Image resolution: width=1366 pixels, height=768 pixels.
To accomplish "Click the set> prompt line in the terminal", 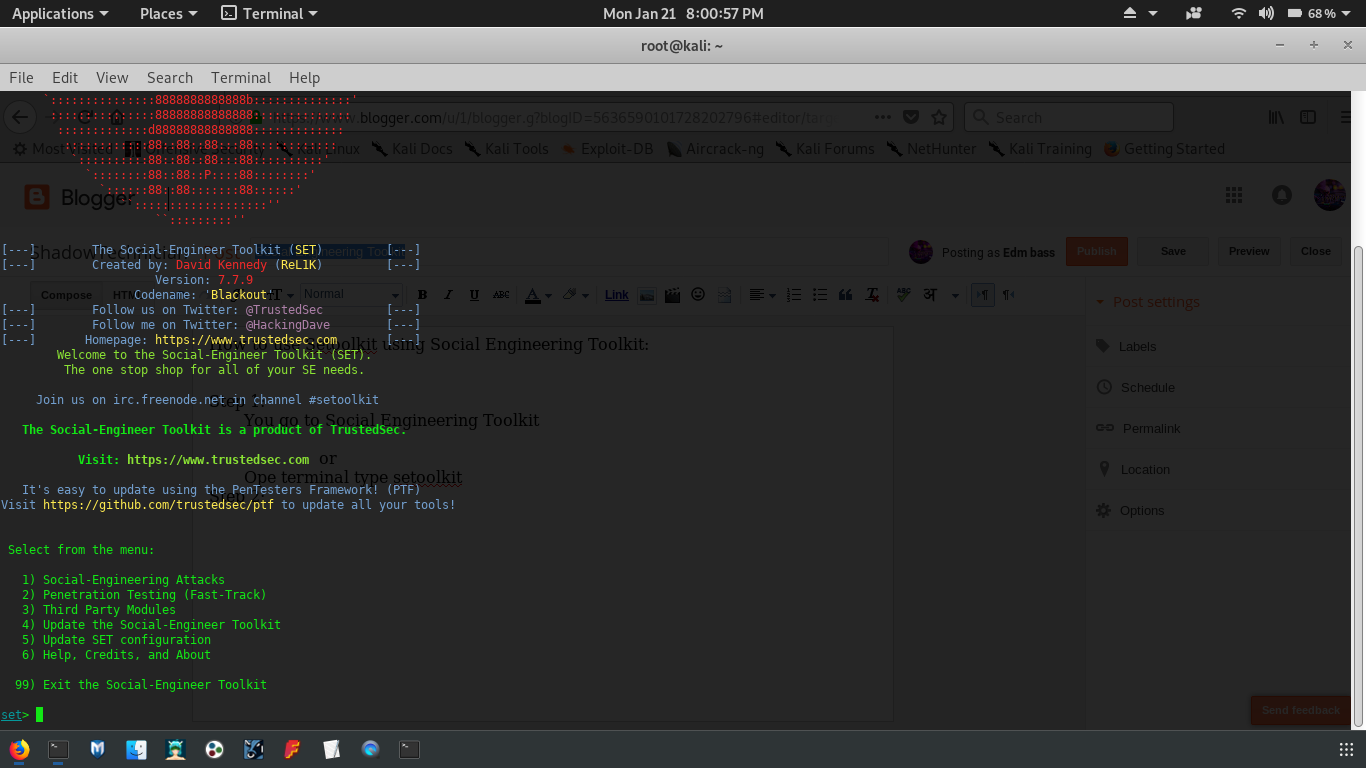I will pos(22,714).
